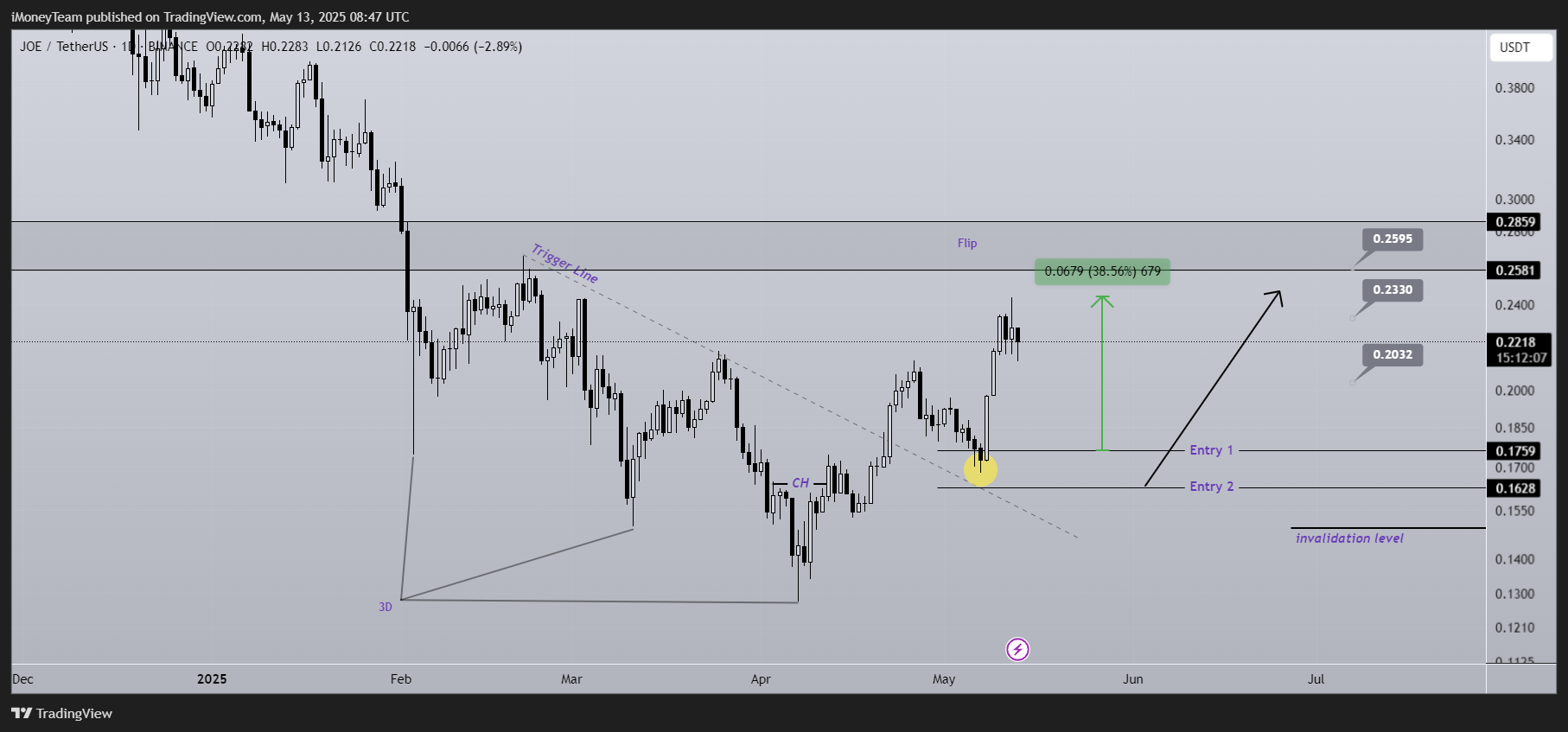The image size is (1568, 732).
Task: Click the 0.2859 price level label
Action: tap(1516, 222)
